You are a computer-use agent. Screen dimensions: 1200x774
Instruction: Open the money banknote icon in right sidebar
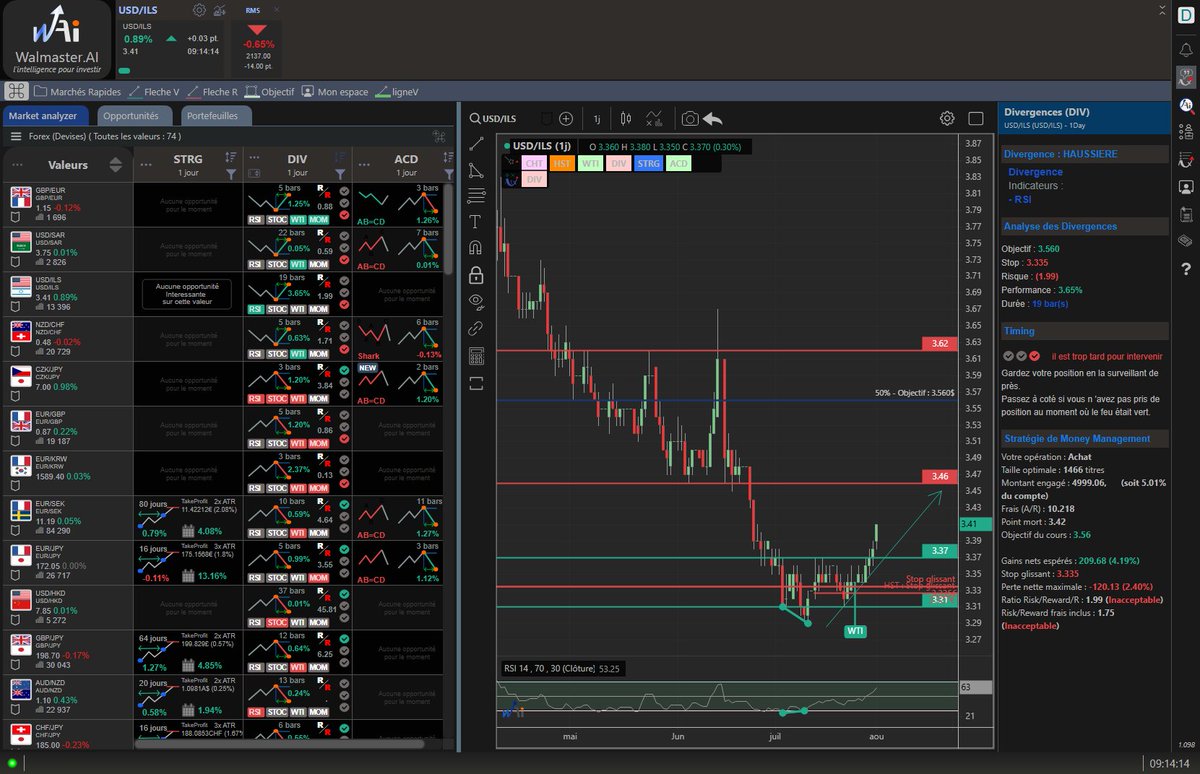coord(1186,240)
